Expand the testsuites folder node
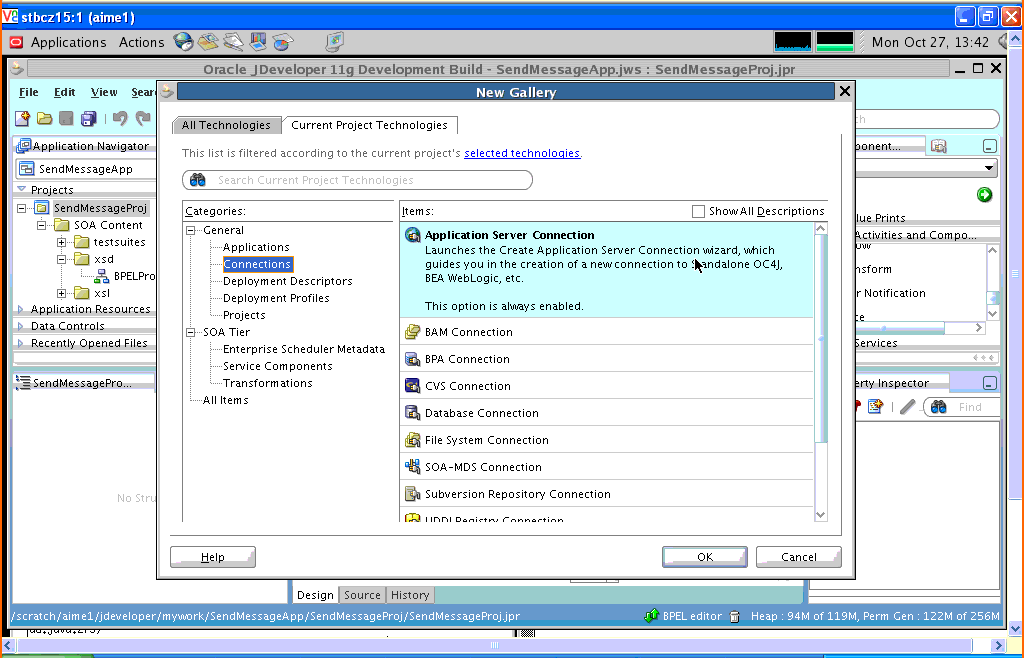 pyautogui.click(x=61, y=242)
